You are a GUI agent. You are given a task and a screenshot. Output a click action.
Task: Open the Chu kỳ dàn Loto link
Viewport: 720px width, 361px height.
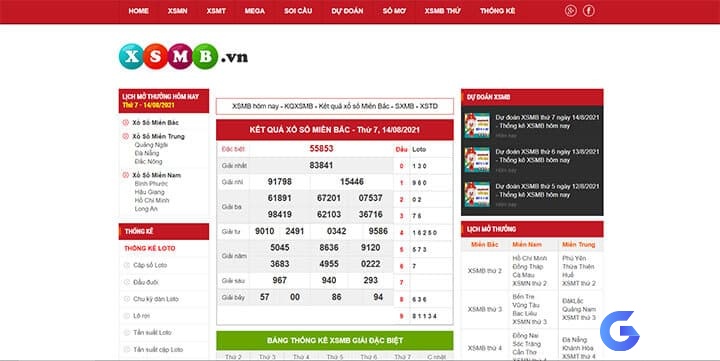156,299
